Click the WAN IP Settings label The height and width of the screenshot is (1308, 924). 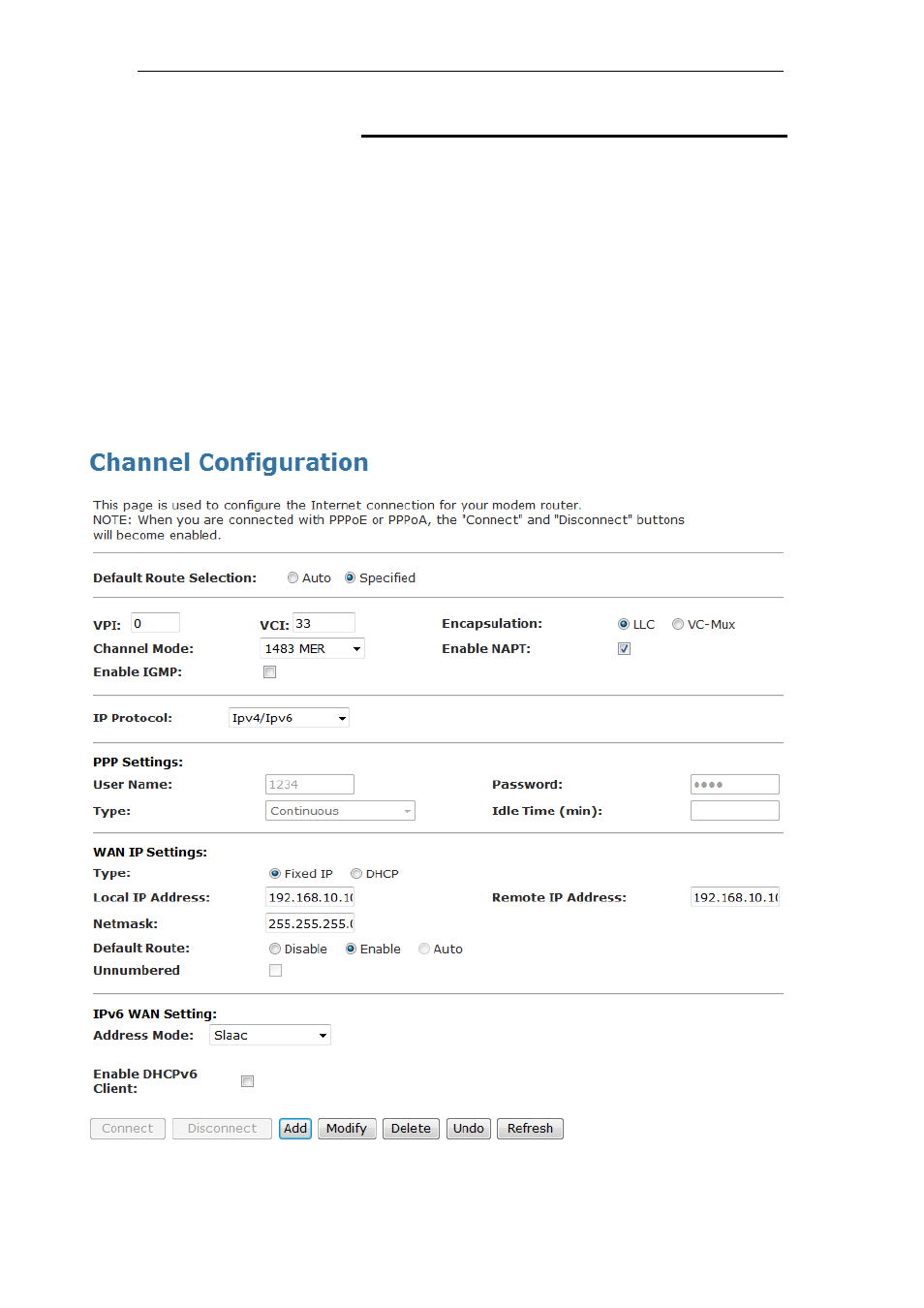[x=150, y=853]
